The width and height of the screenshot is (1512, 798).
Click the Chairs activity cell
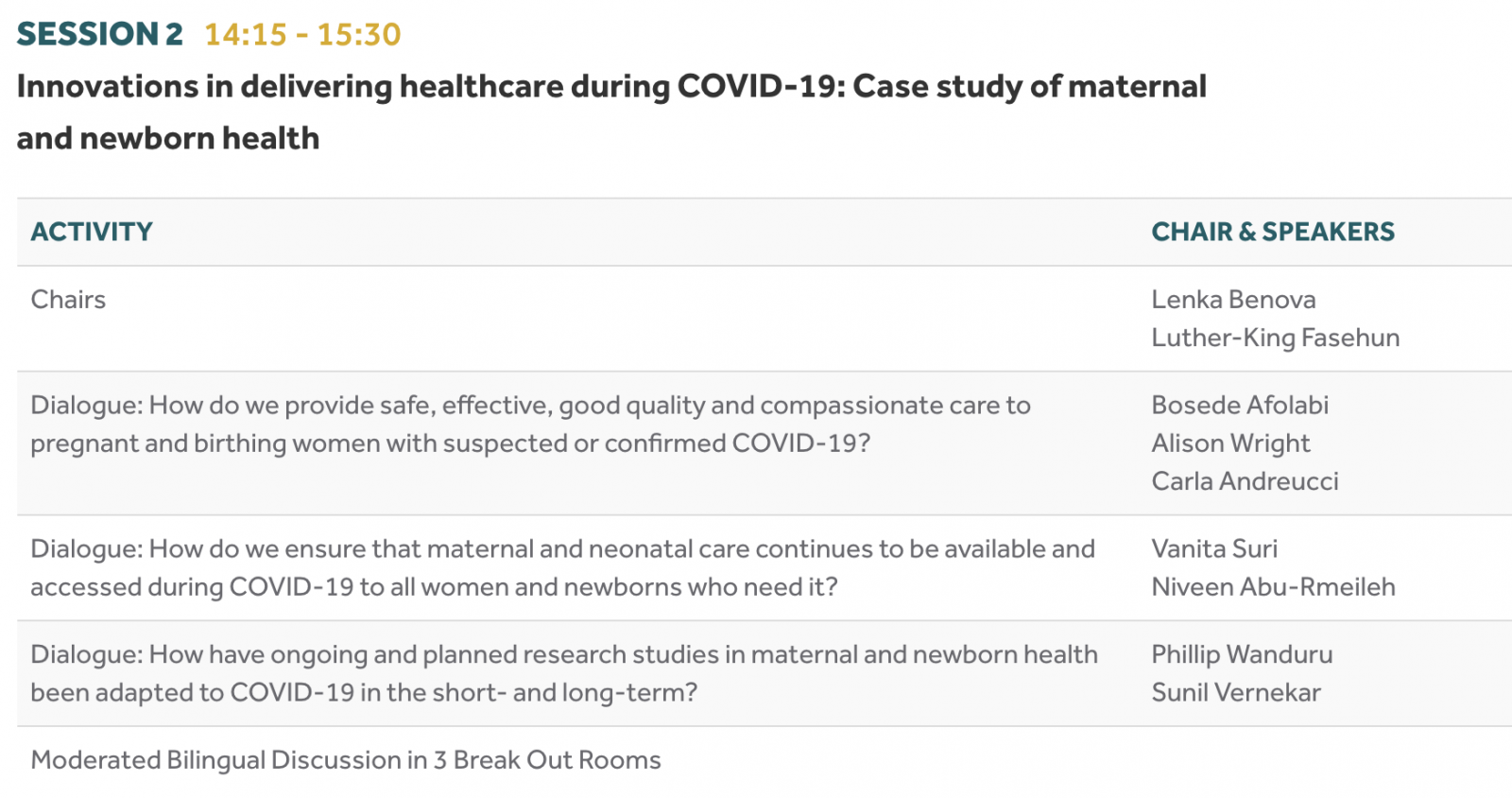[68, 300]
